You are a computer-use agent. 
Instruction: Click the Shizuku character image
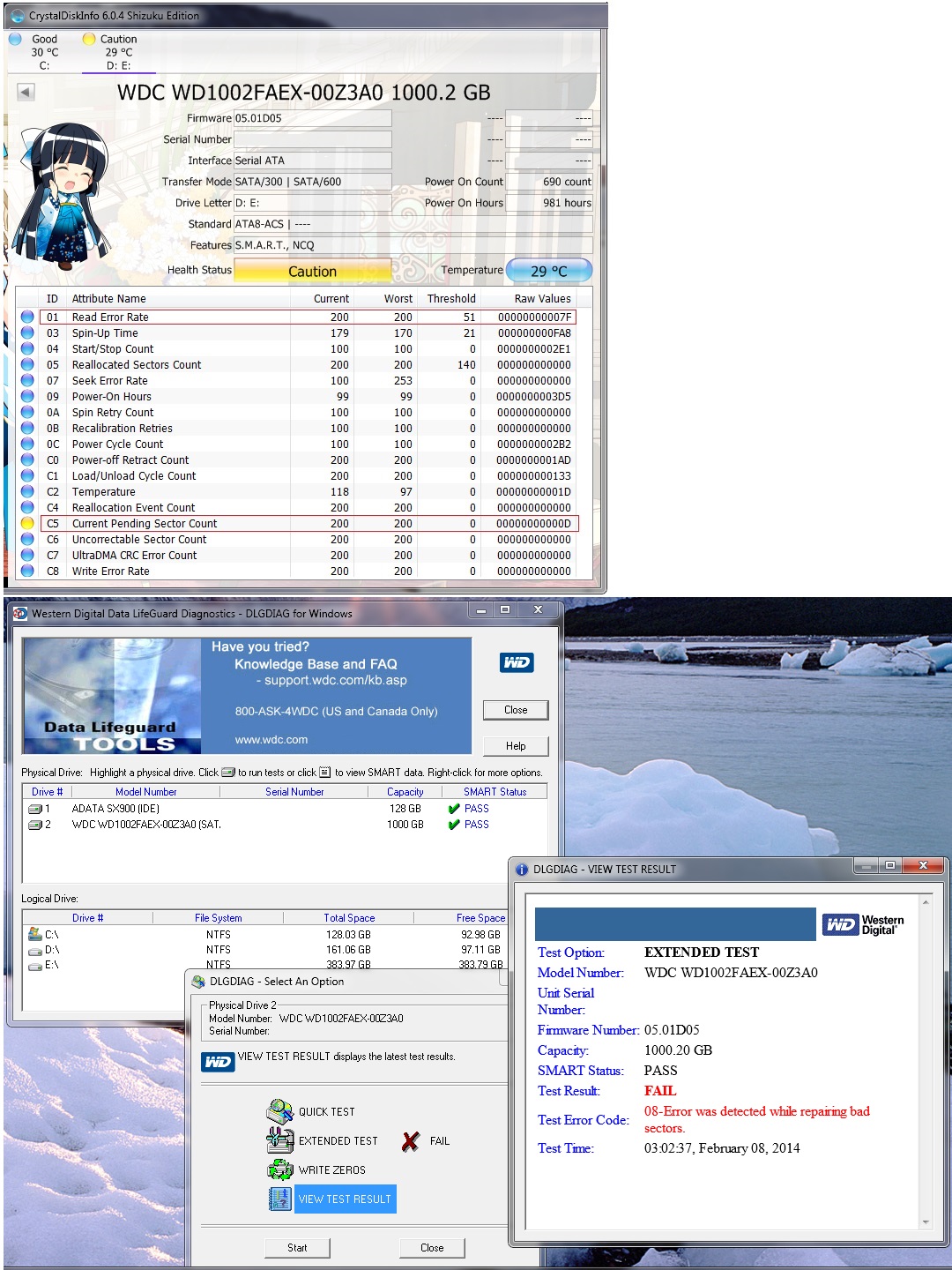[63, 196]
